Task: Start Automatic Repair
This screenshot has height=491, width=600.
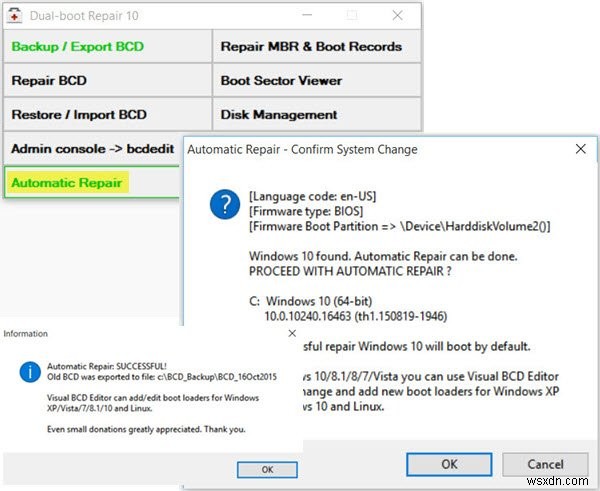Action: [x=92, y=183]
